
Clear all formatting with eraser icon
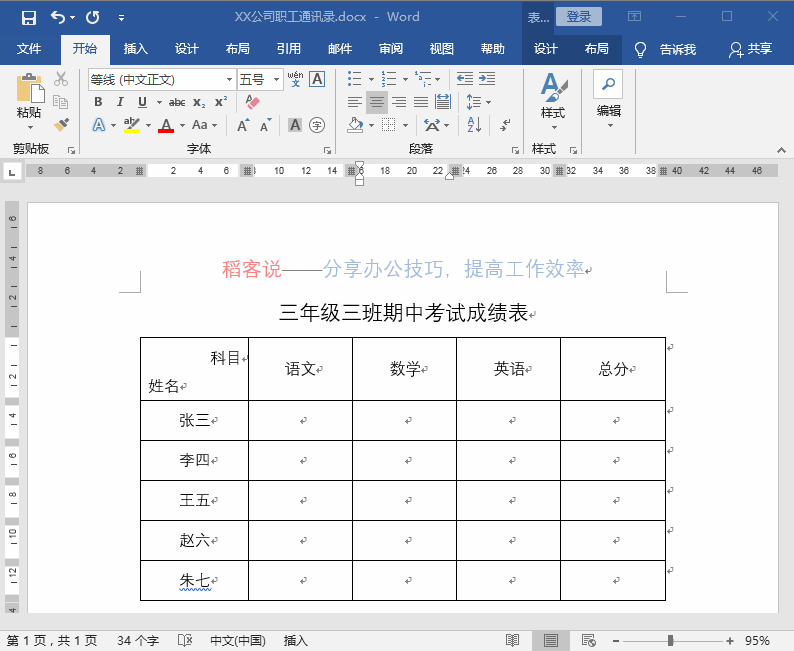[x=252, y=102]
